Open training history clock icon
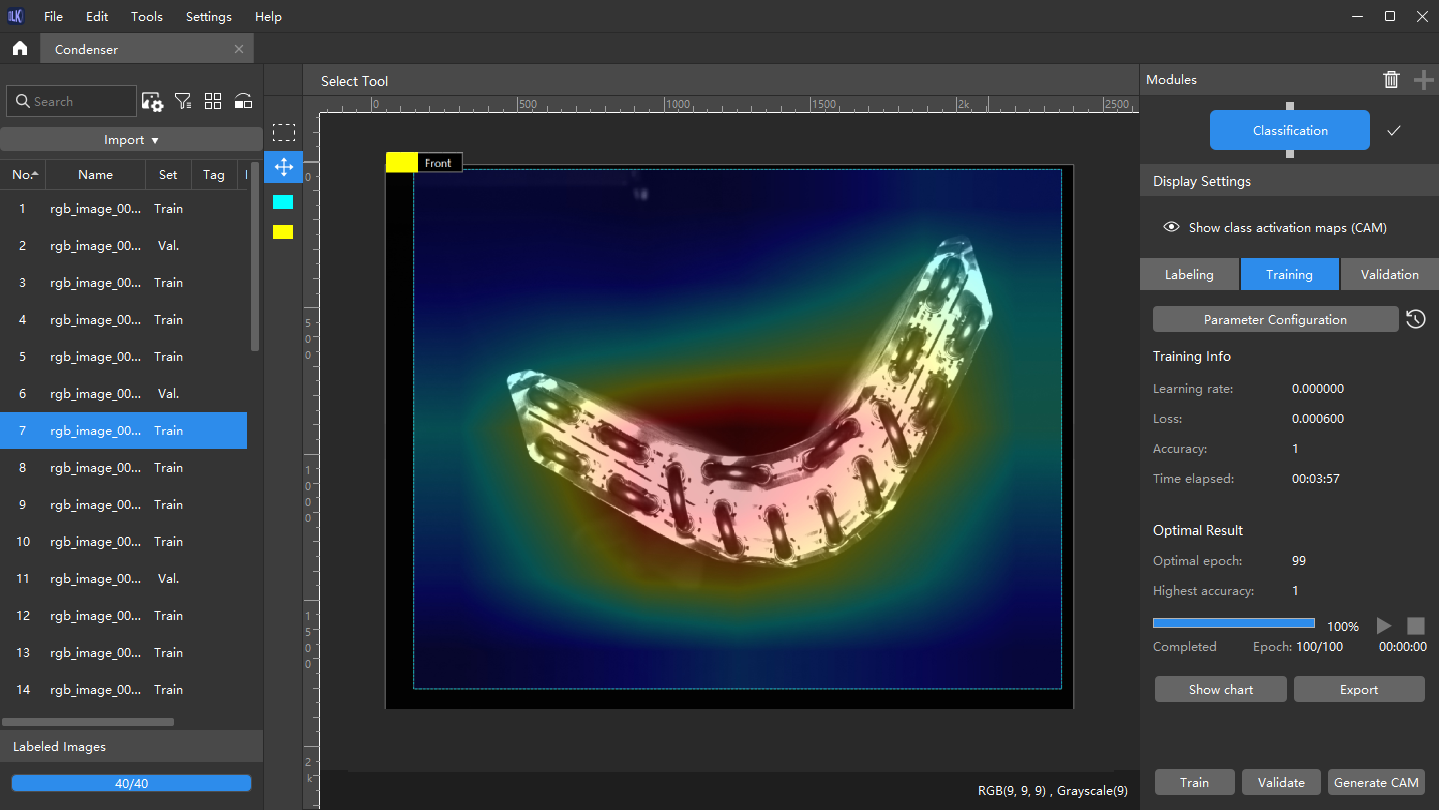This screenshot has width=1439, height=810. coord(1415,319)
